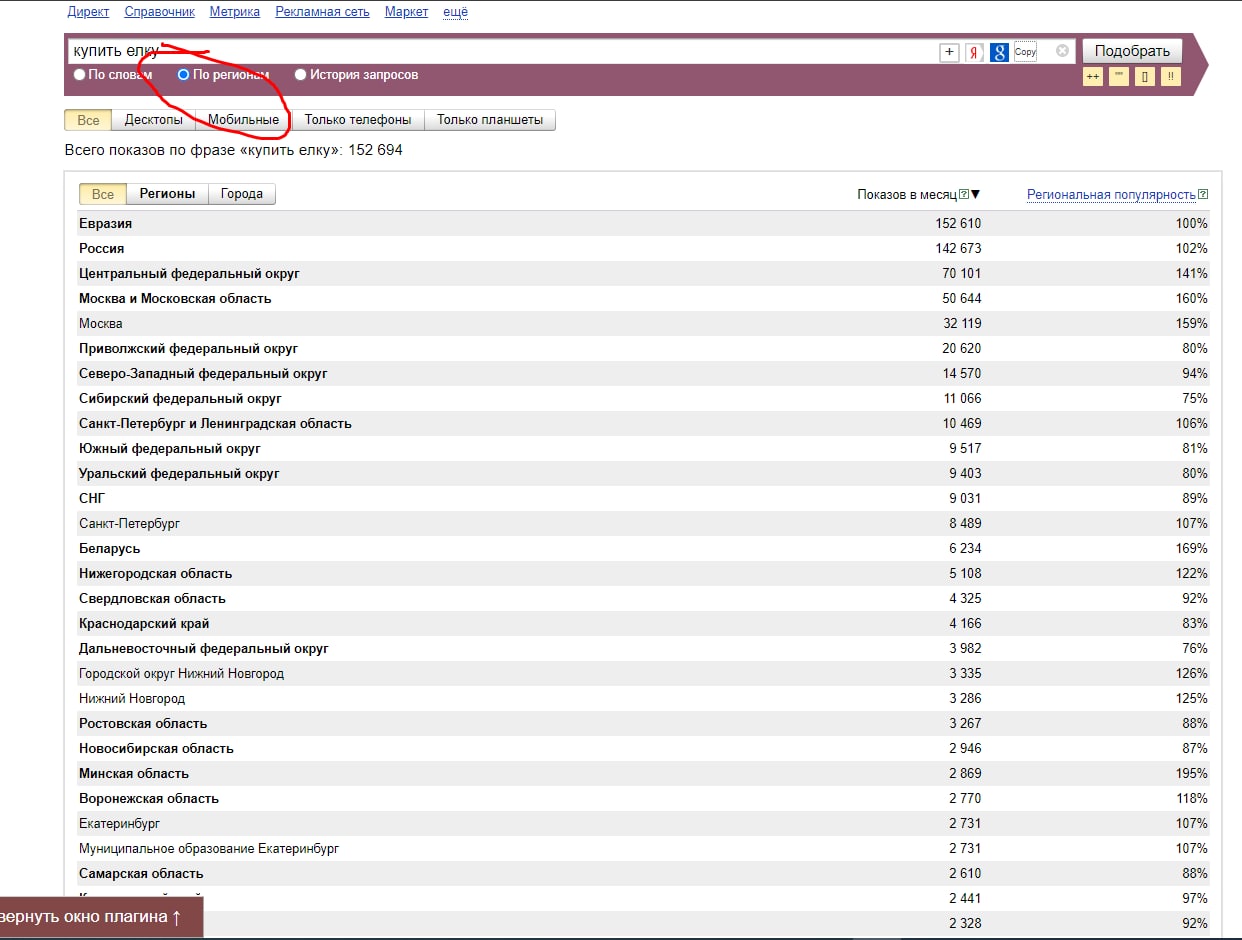Click the 152 610 impressions value

(958, 223)
